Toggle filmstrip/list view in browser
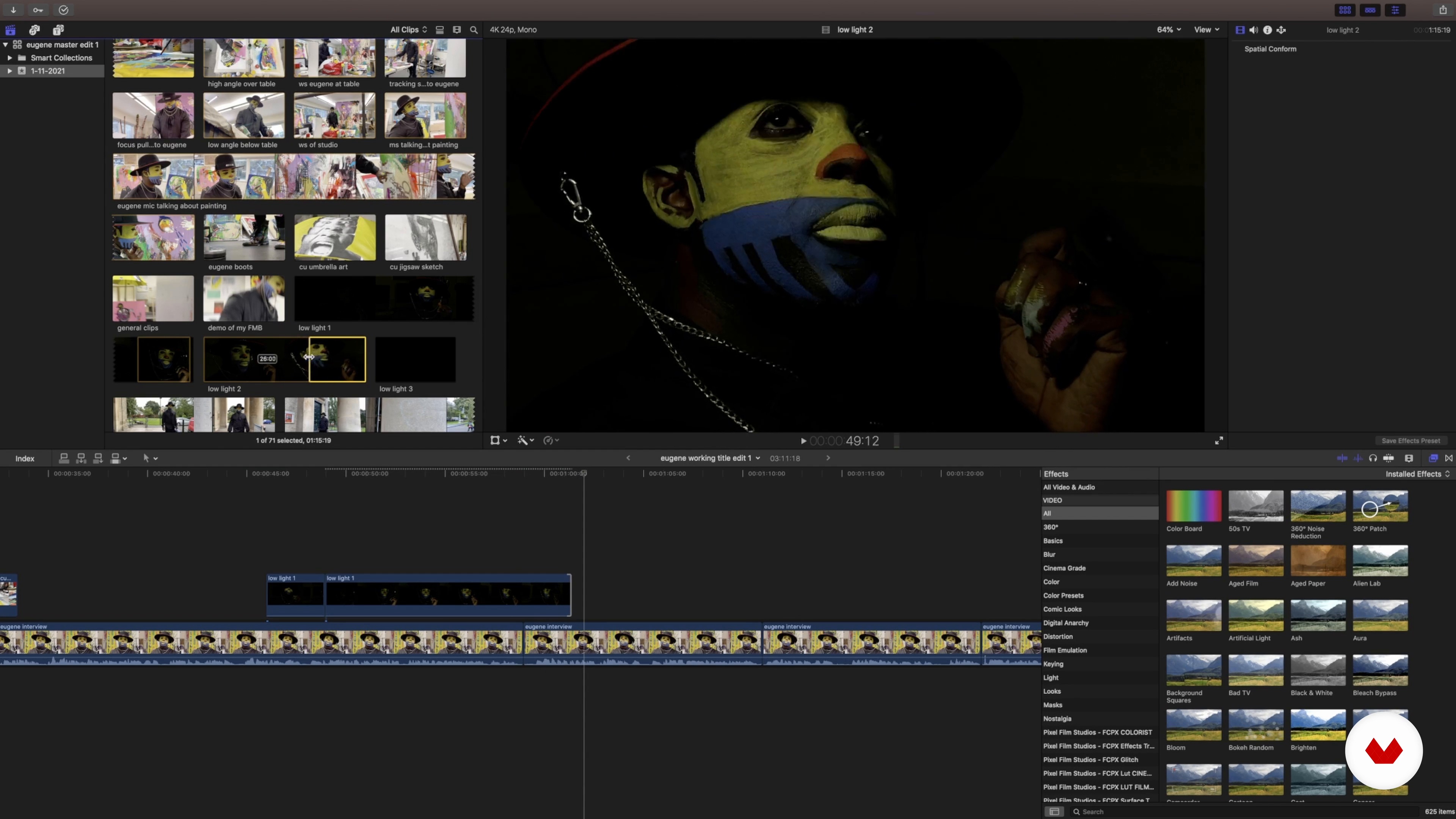This screenshot has height=819, width=1456. point(439,30)
